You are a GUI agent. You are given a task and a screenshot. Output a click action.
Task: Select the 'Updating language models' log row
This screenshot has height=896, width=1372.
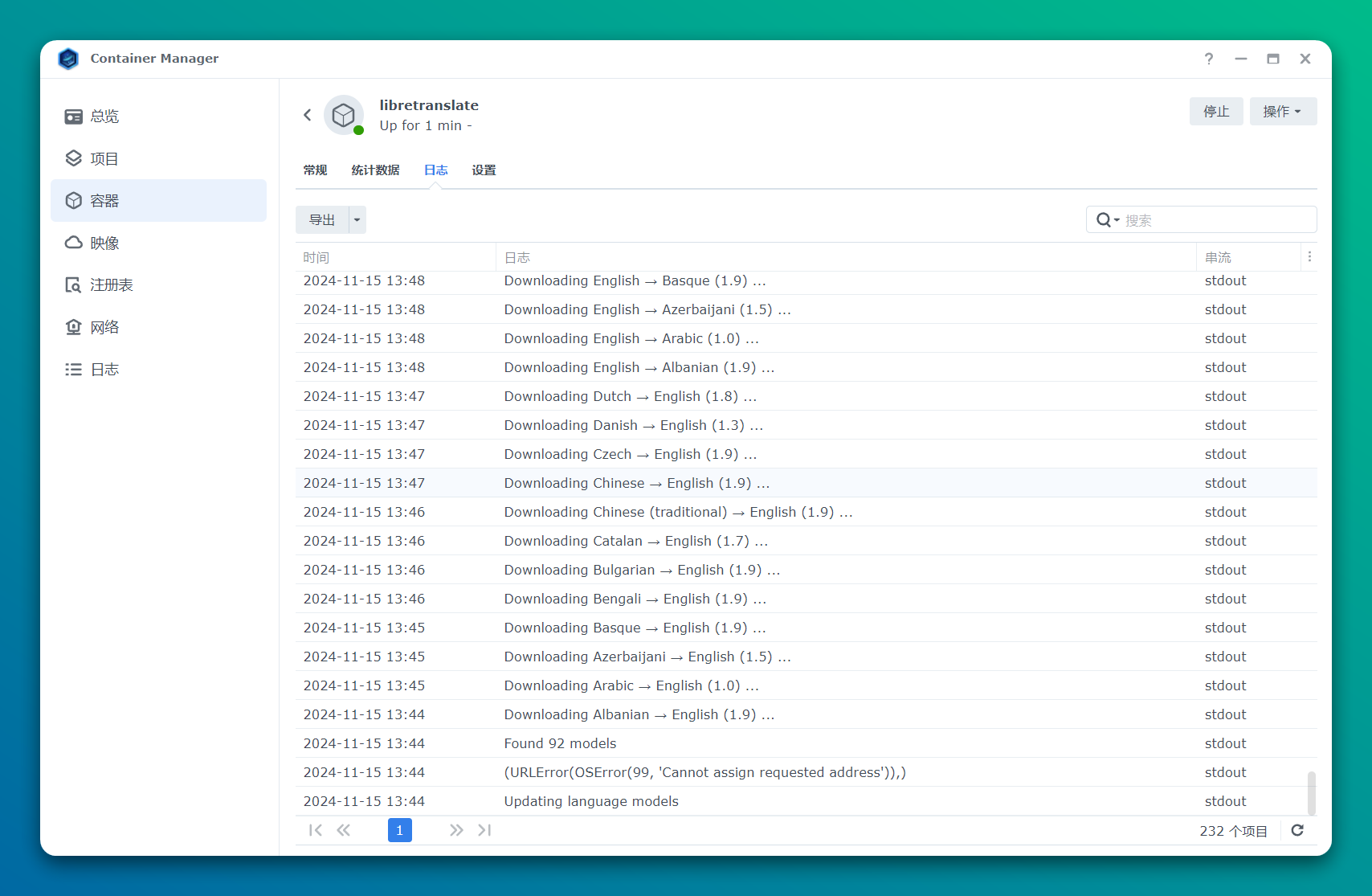click(x=806, y=801)
